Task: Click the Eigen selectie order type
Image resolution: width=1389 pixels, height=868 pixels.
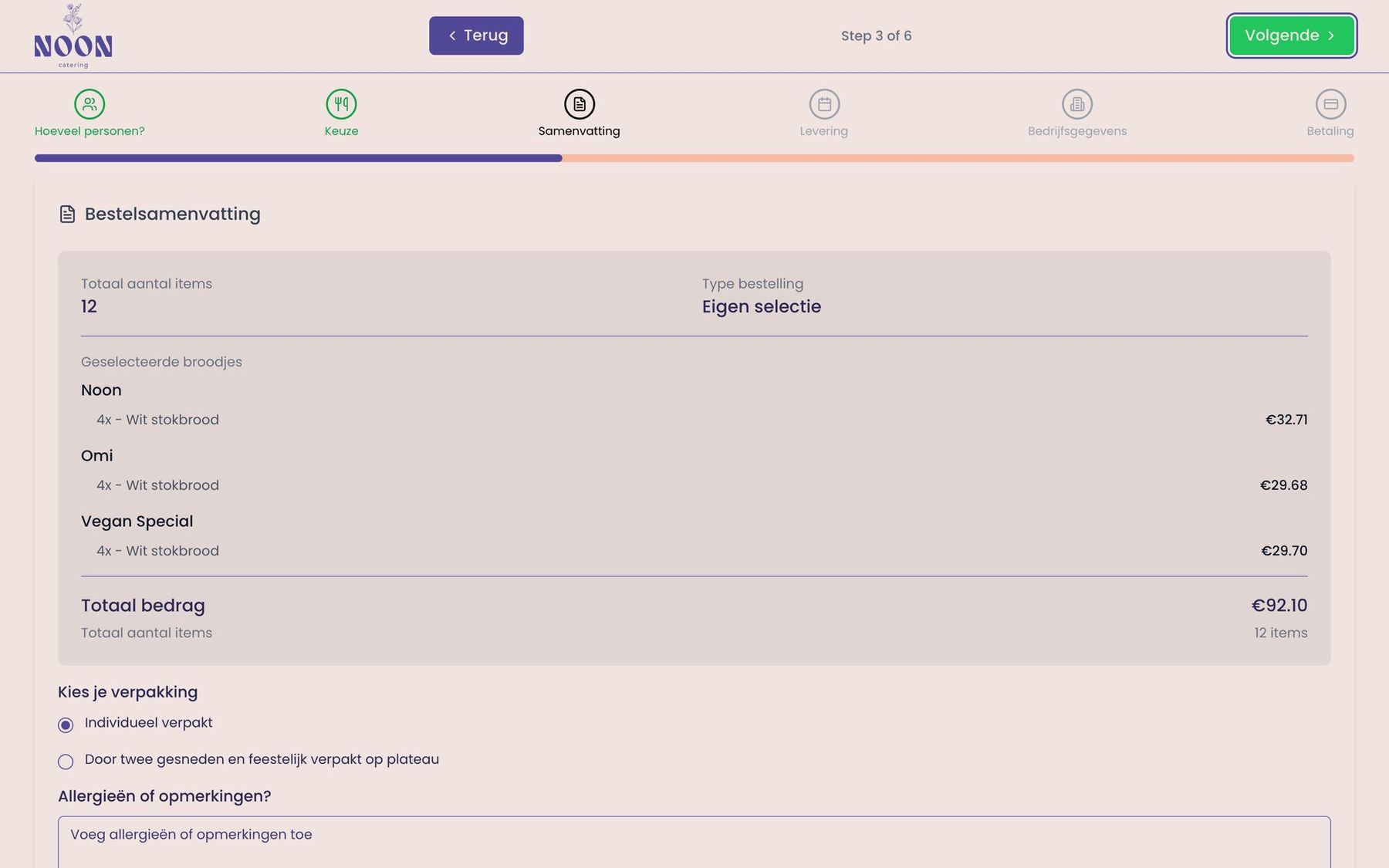Action: click(762, 307)
